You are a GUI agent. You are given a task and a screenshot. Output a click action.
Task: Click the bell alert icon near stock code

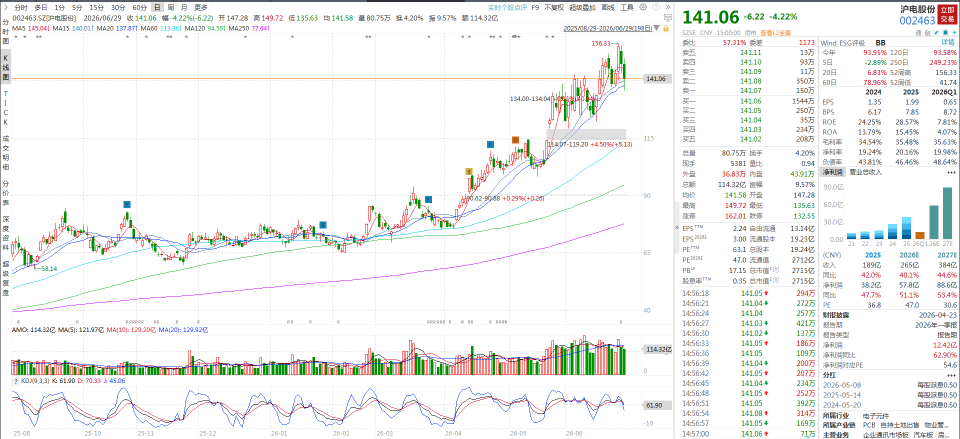945,32
